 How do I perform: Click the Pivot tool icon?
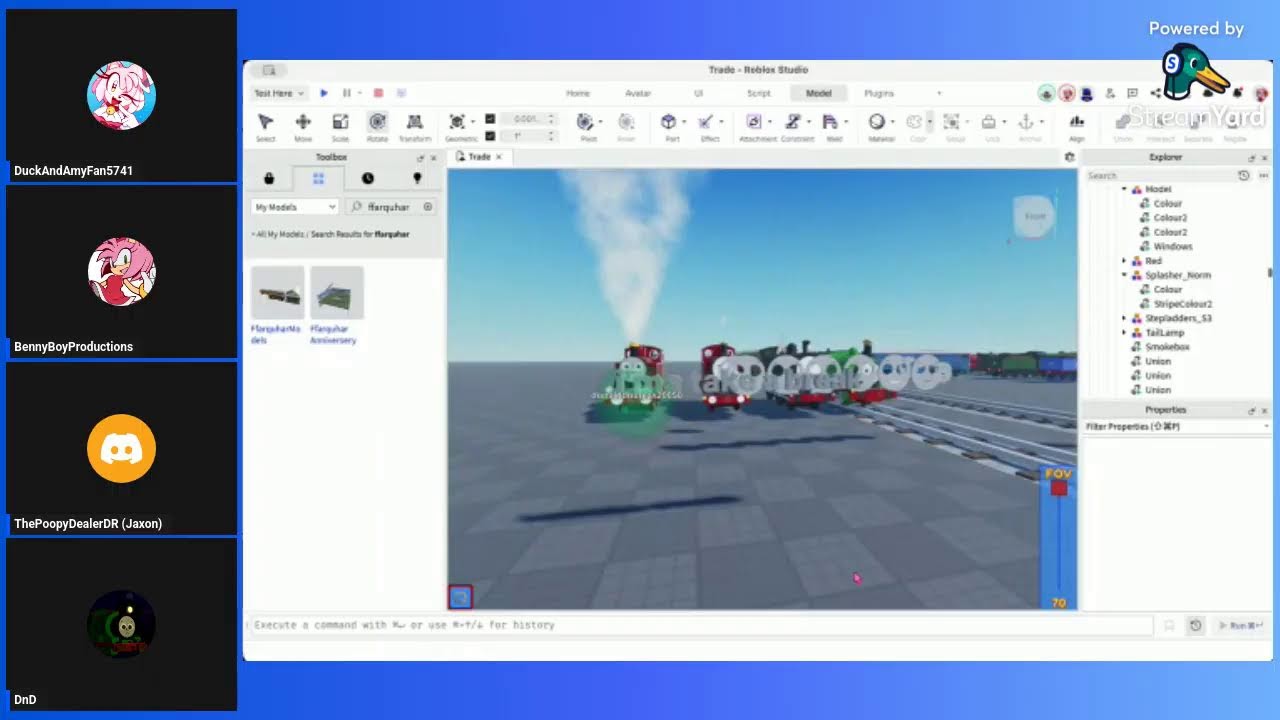[x=586, y=122]
